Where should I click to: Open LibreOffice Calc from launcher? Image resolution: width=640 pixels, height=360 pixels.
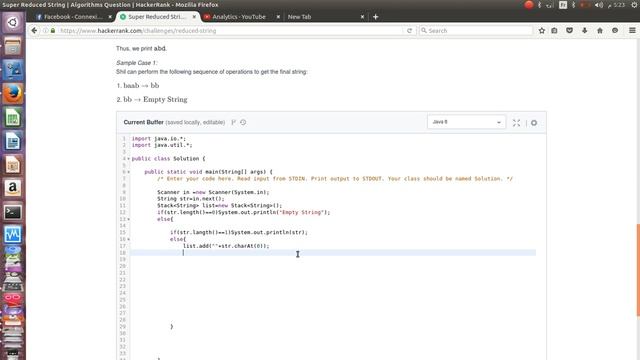click(13, 118)
